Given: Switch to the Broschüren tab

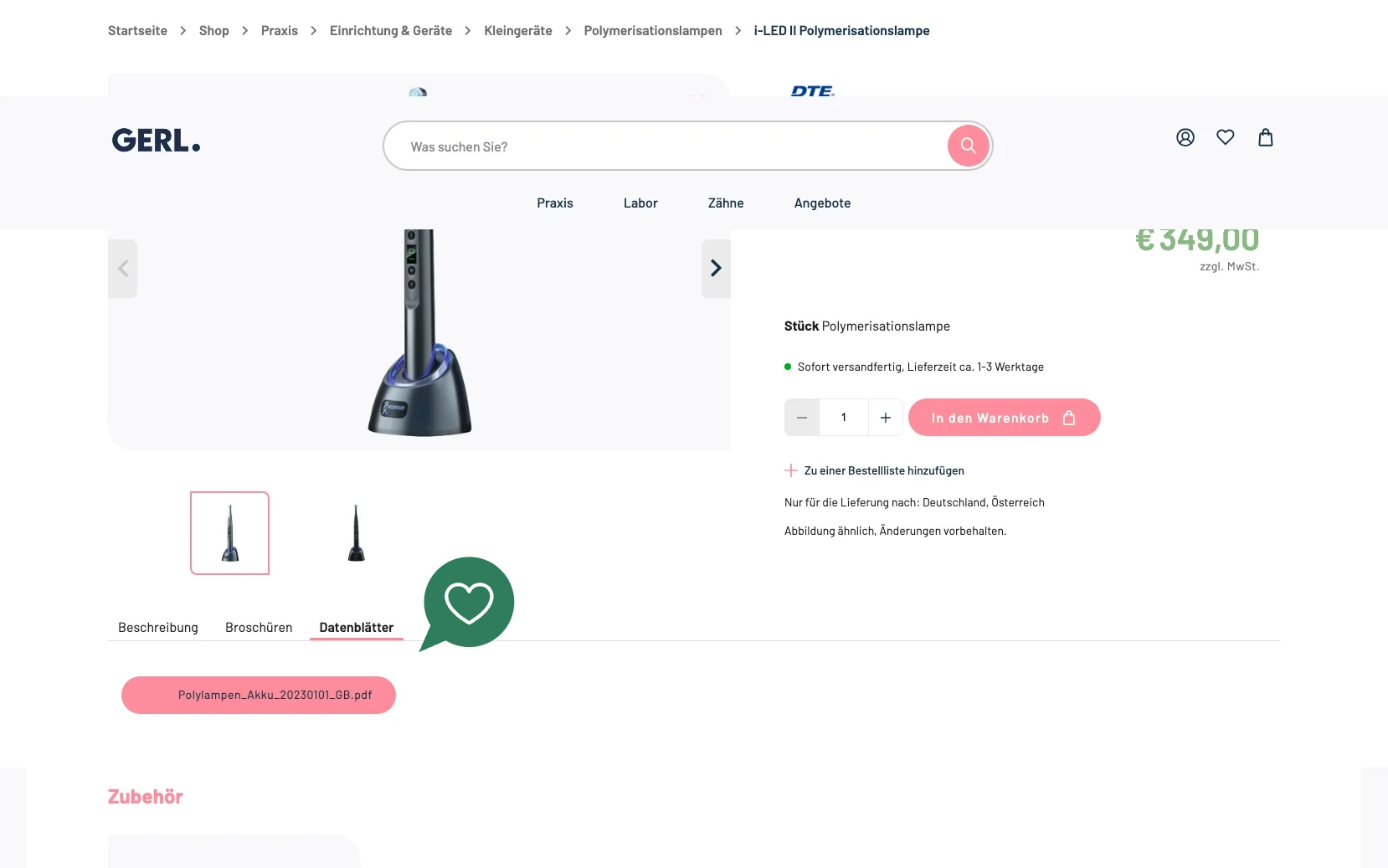Looking at the screenshot, I should tap(259, 628).
